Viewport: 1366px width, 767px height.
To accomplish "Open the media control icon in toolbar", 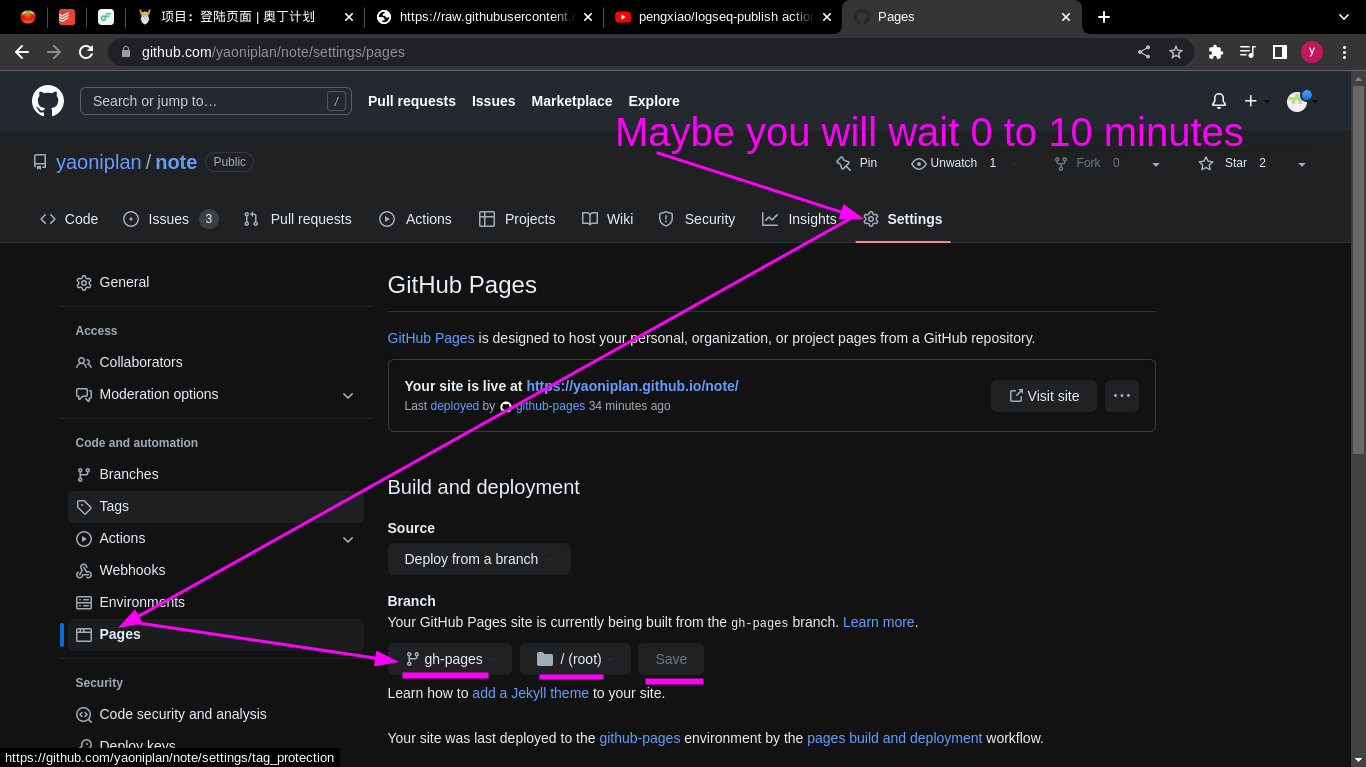I will pyautogui.click(x=1248, y=52).
